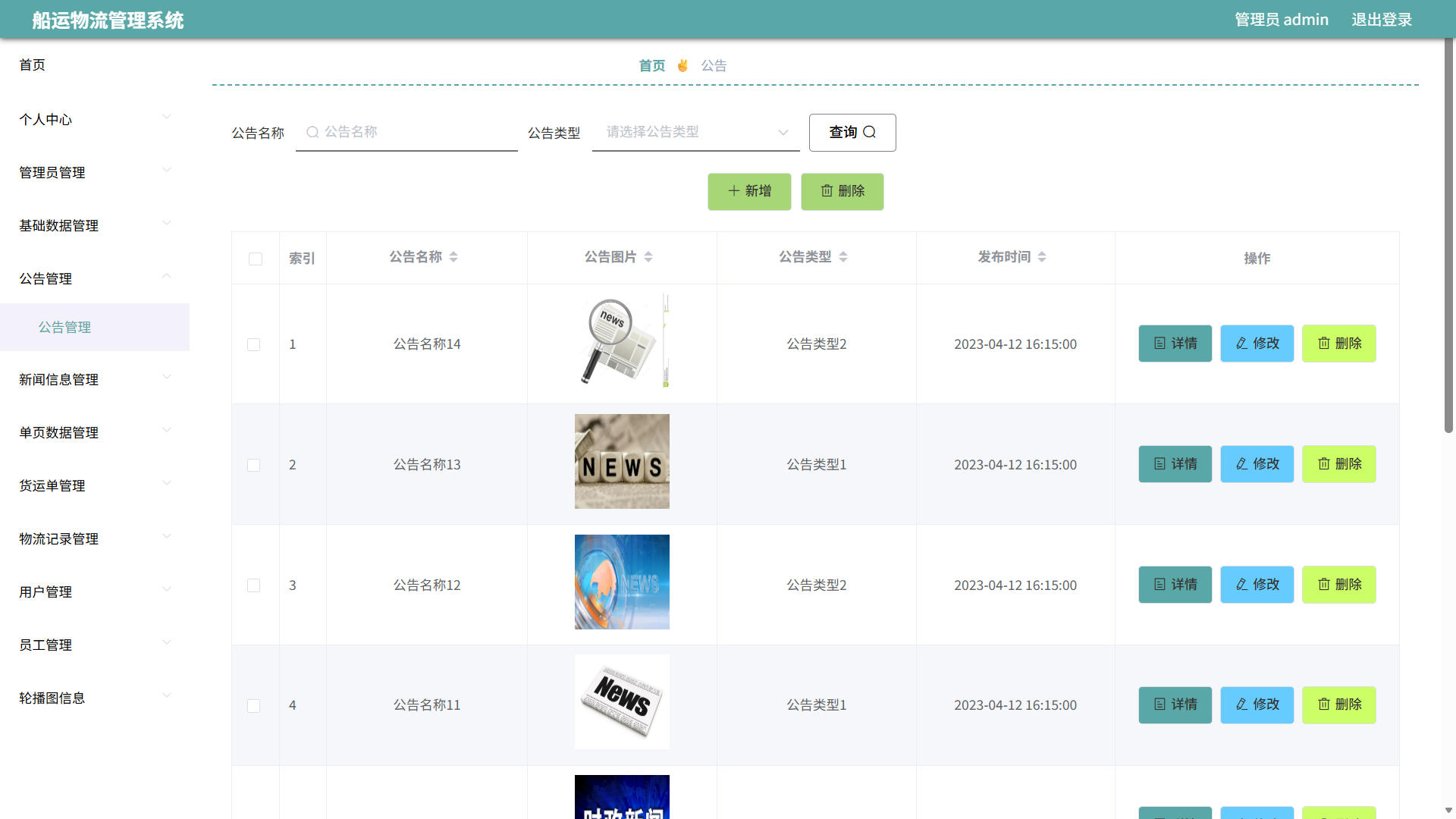Screen dimensions: 1456x819
Task: Toggle the select-all checkbox in table header
Action: point(256,259)
